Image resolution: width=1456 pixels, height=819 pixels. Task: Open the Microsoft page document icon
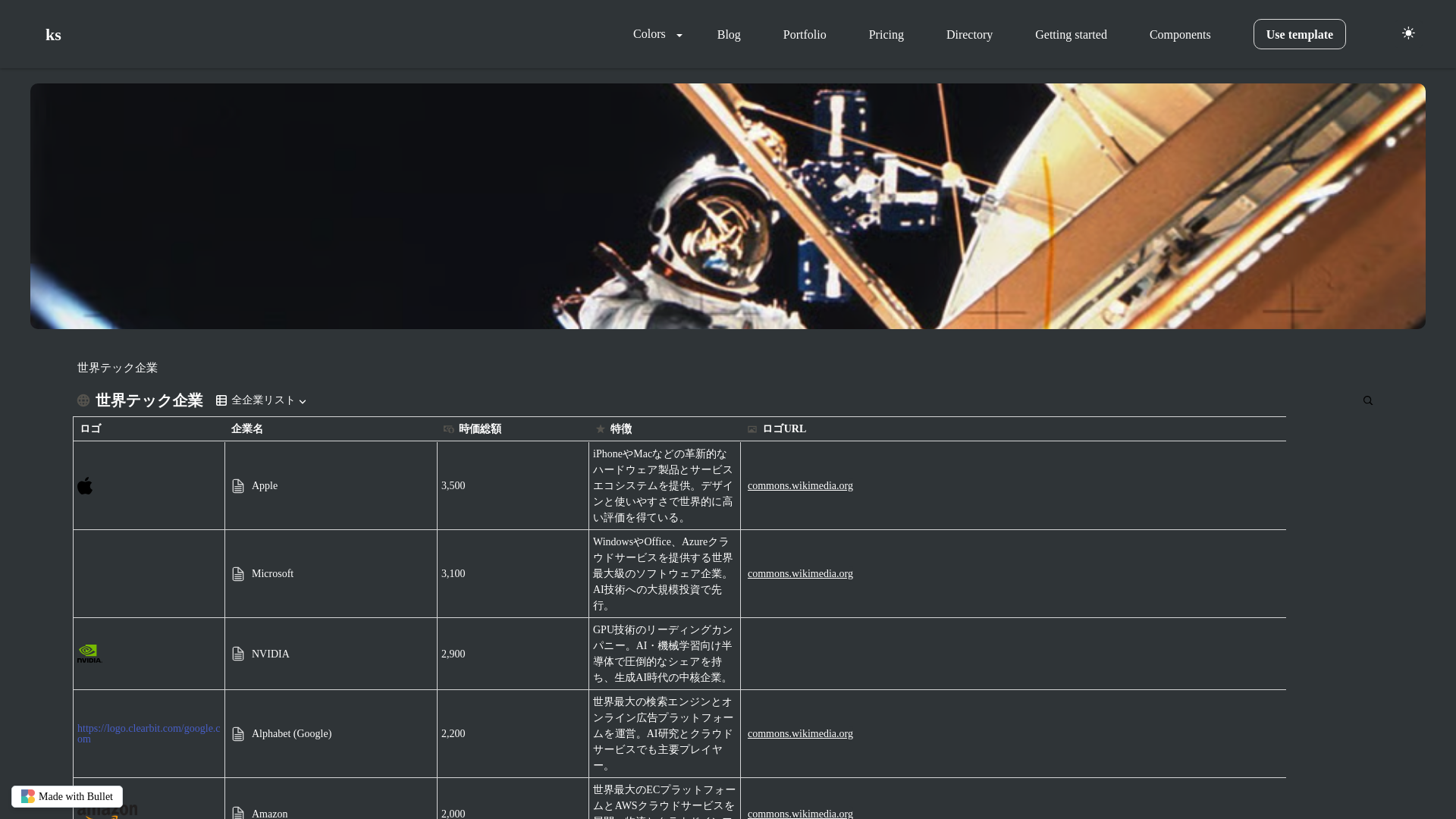point(238,574)
